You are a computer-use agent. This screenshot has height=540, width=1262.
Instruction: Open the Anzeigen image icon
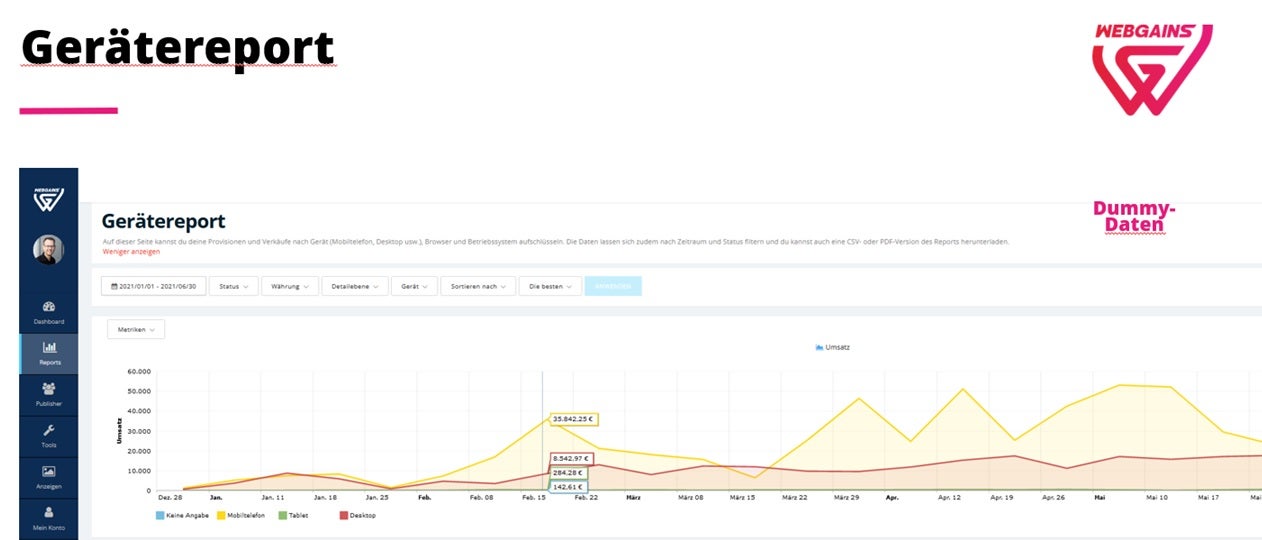click(x=48, y=471)
